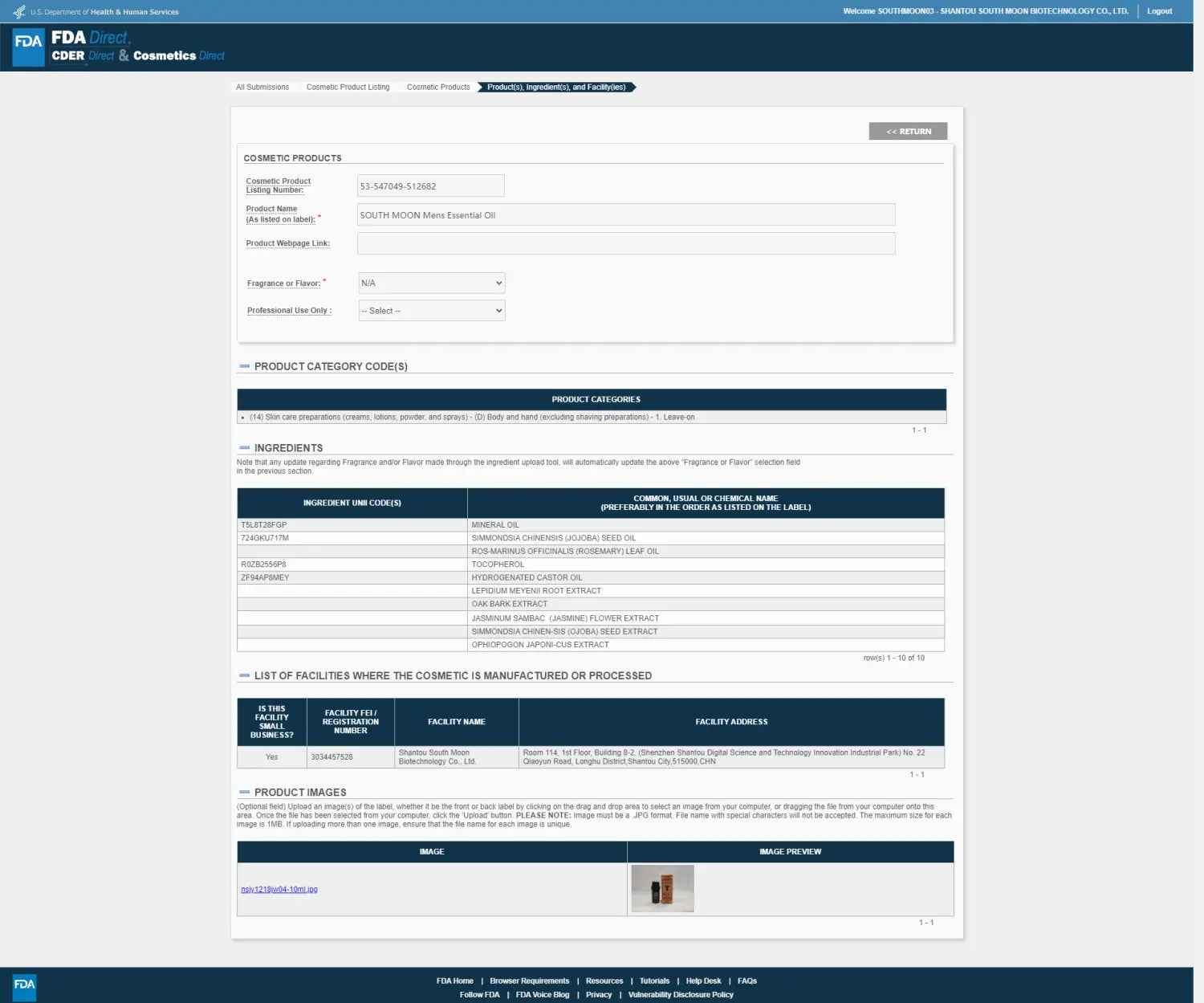Open the Fragrance or Flavor dropdown
This screenshot has height=1003, width=1204.
point(432,283)
